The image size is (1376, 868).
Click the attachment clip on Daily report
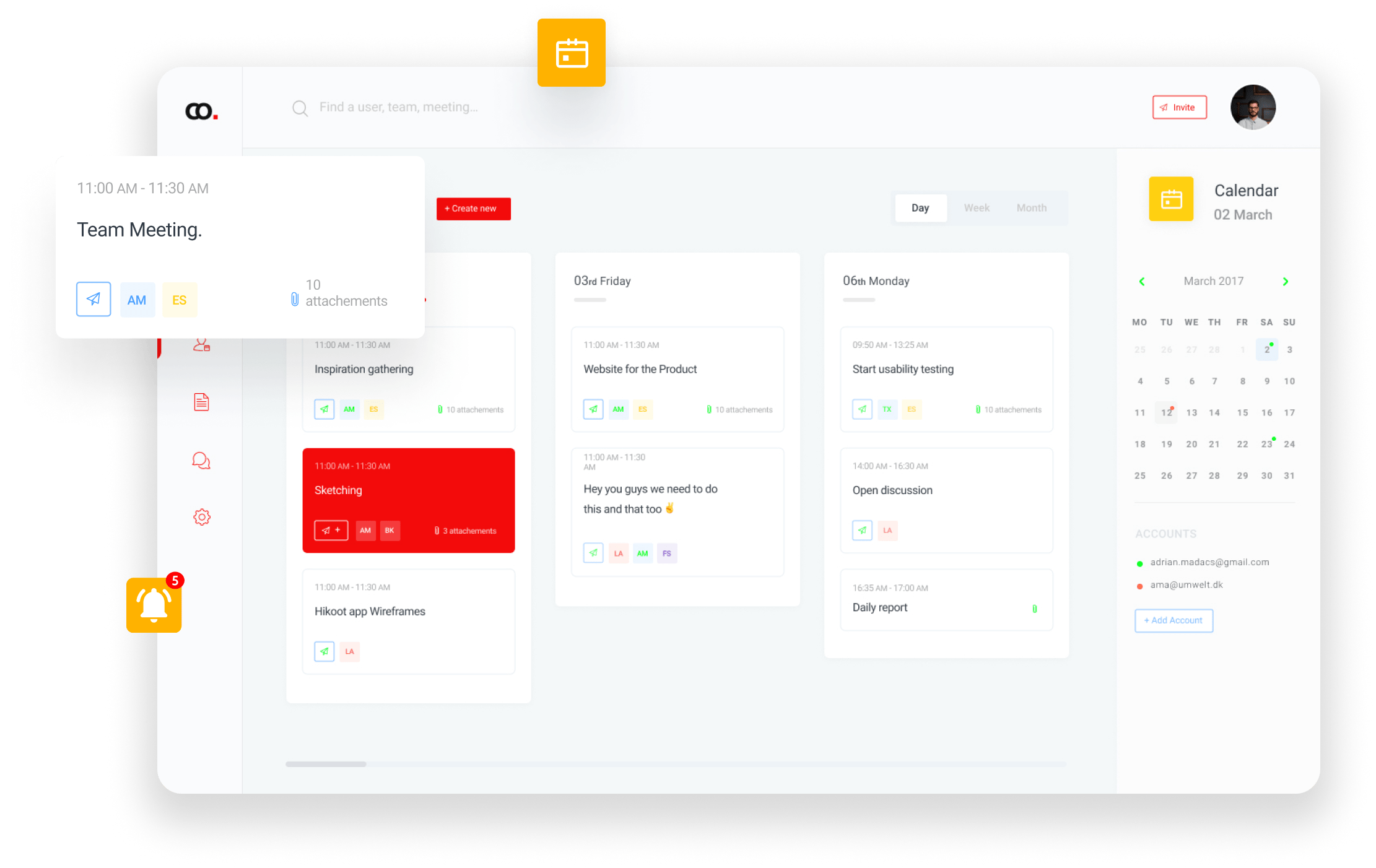pos(1035,608)
